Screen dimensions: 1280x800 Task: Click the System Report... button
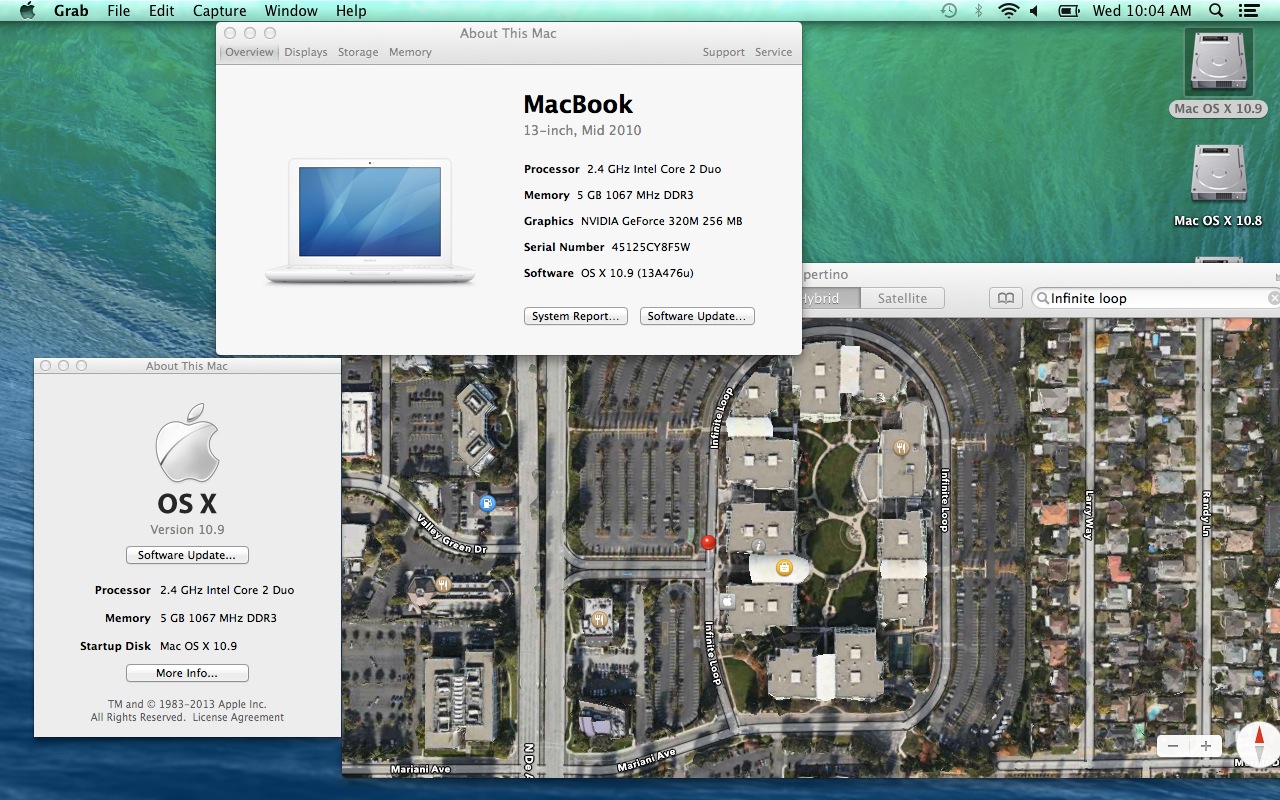click(576, 316)
